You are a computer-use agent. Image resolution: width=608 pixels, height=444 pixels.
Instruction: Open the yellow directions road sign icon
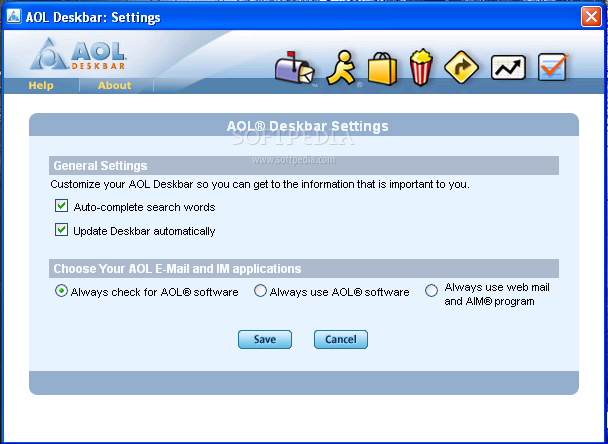(461, 67)
